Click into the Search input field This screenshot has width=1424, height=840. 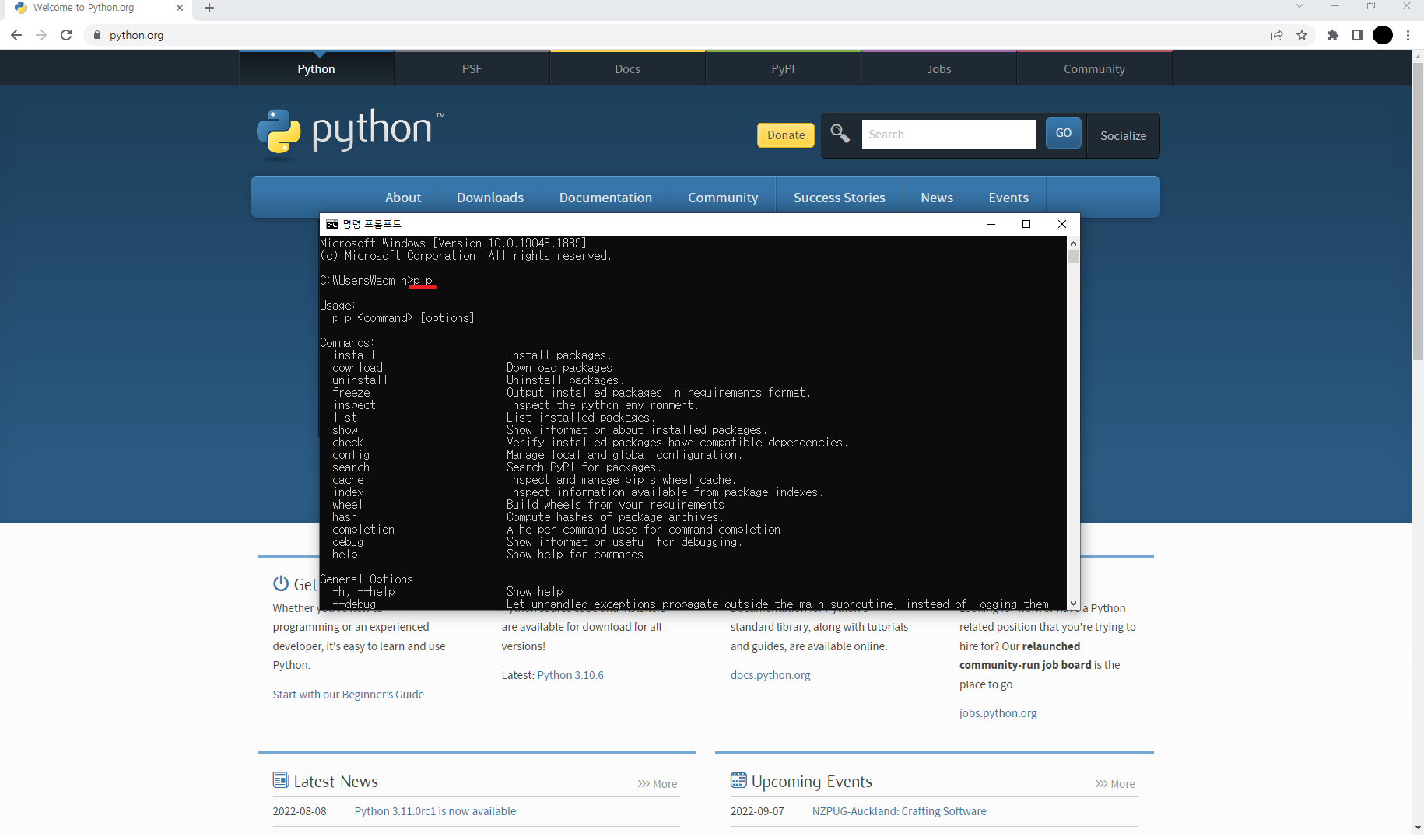point(949,134)
